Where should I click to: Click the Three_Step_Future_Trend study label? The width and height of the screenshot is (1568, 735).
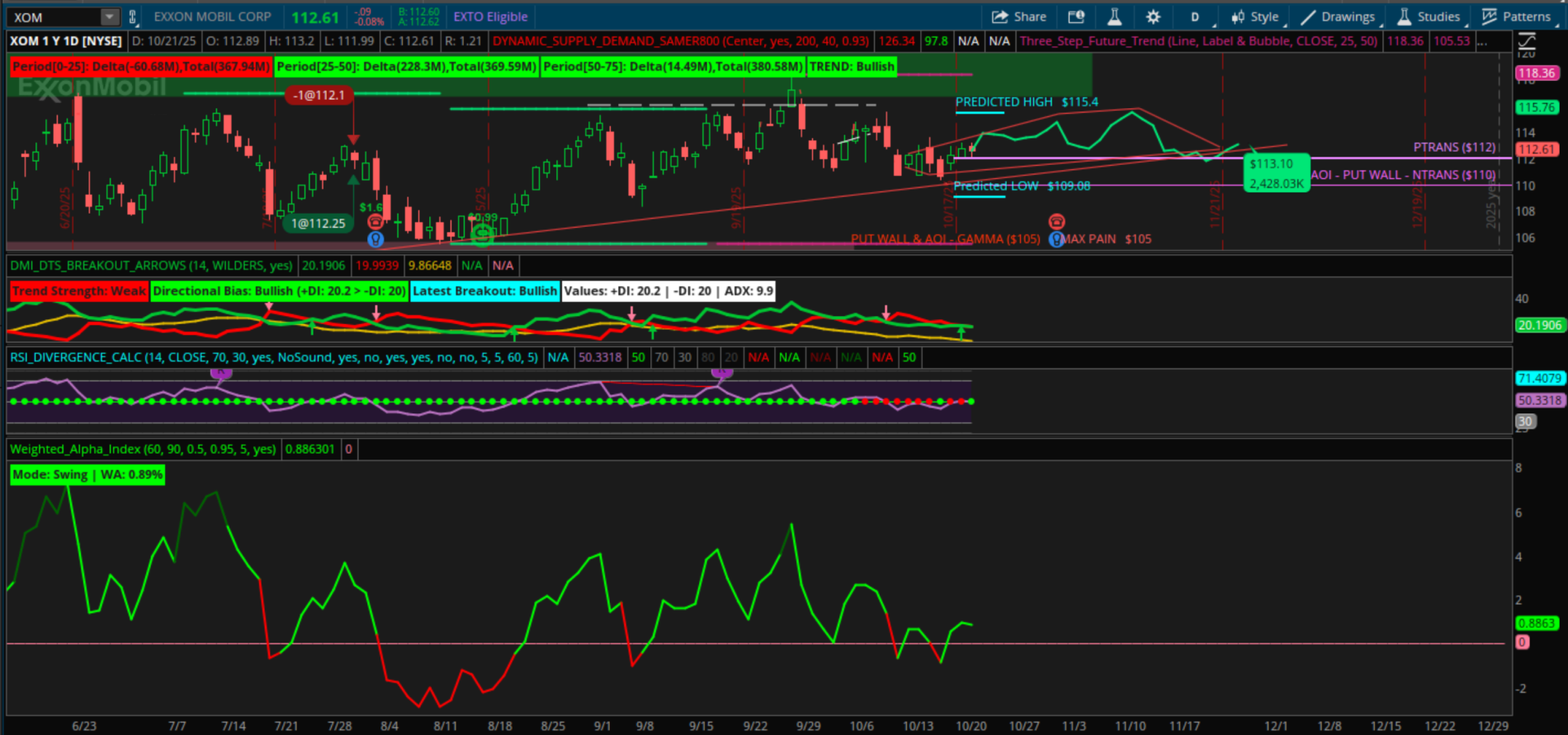[x=1198, y=40]
